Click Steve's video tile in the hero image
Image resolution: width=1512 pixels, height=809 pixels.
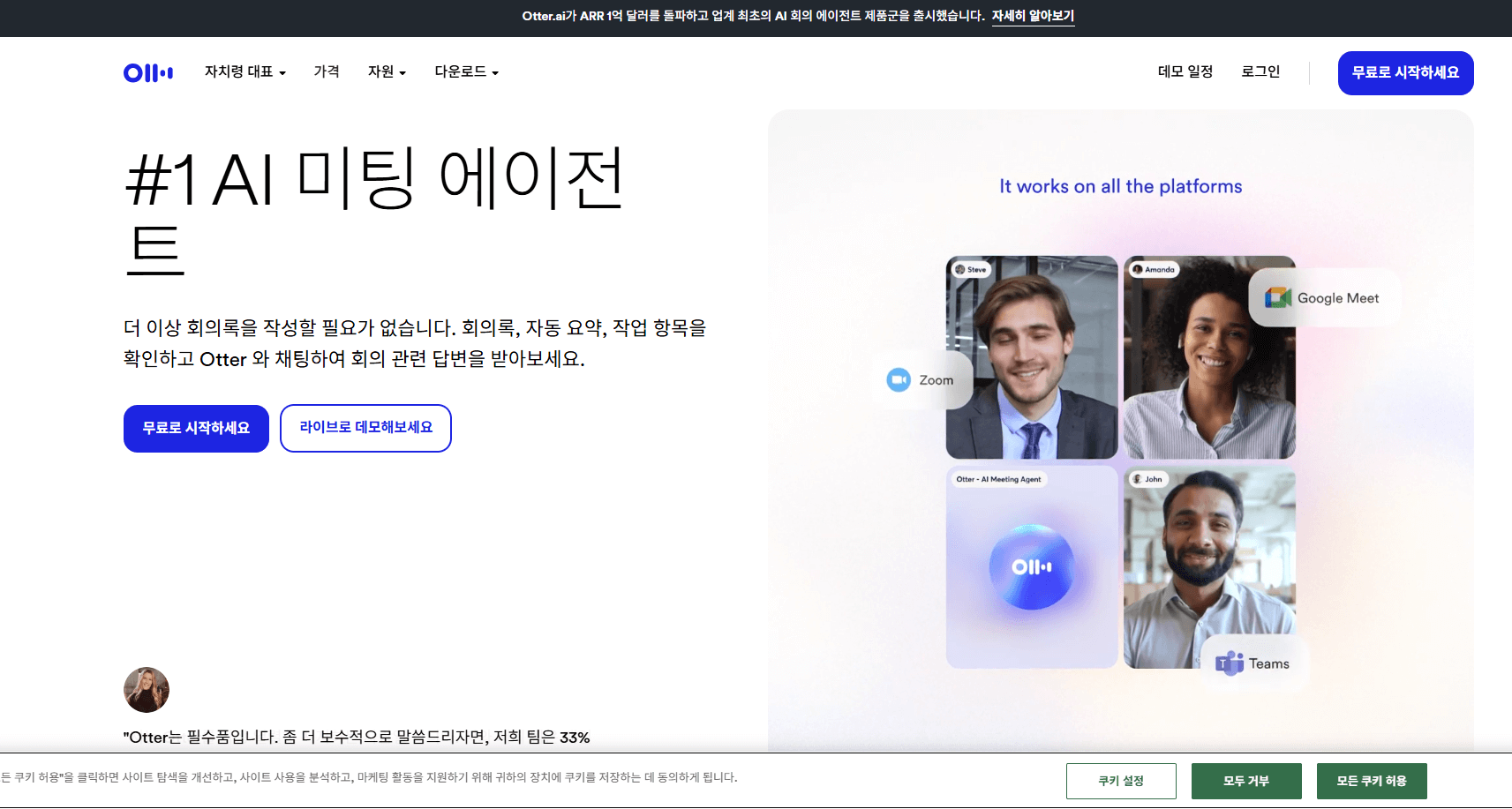coord(1031,356)
